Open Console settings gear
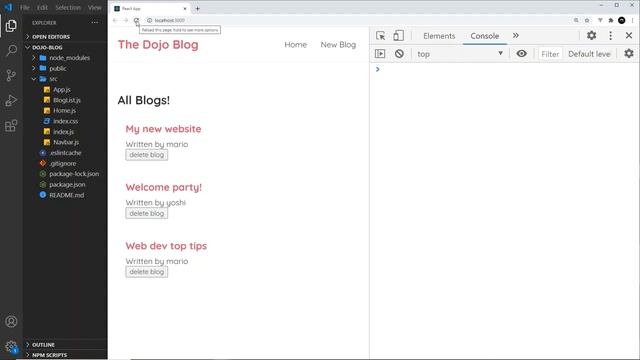The width and height of the screenshot is (640, 360). (x=629, y=53)
